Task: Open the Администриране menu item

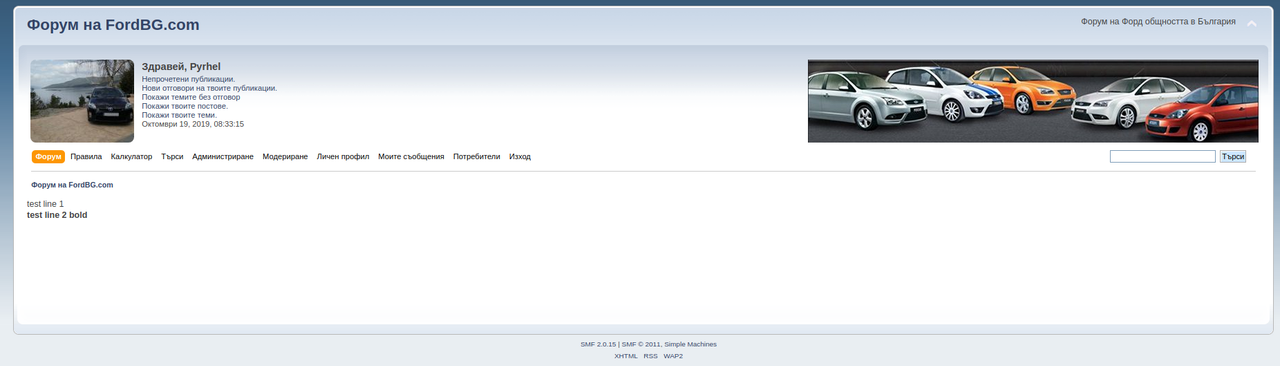Action: (223, 157)
